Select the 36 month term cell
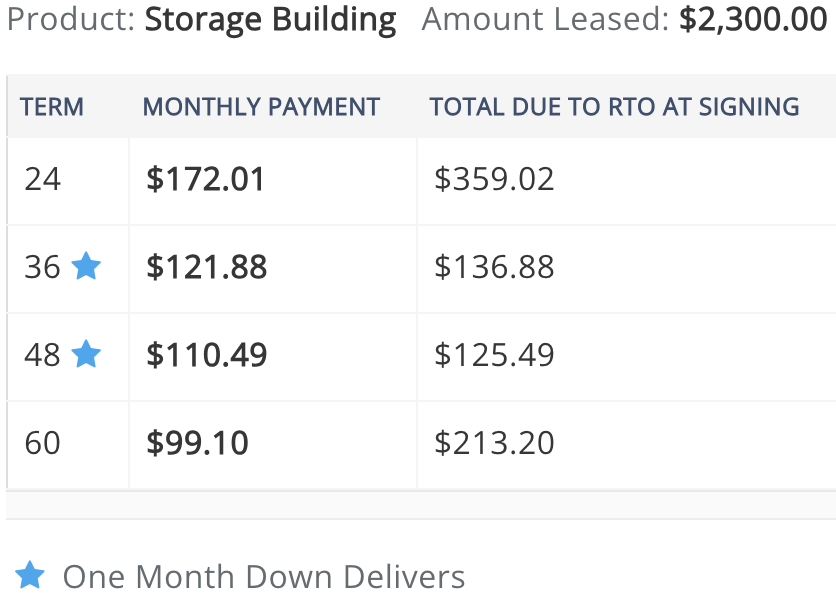The image size is (836, 604). point(68,269)
